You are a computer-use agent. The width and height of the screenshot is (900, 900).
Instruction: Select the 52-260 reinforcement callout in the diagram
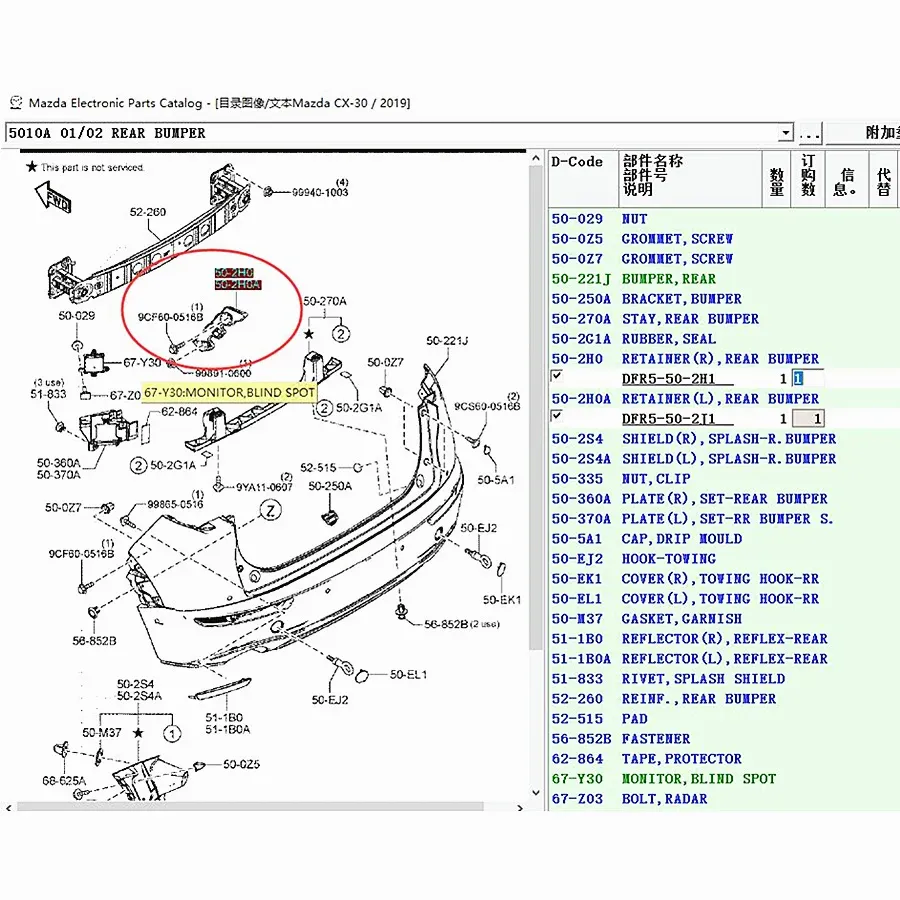148,212
